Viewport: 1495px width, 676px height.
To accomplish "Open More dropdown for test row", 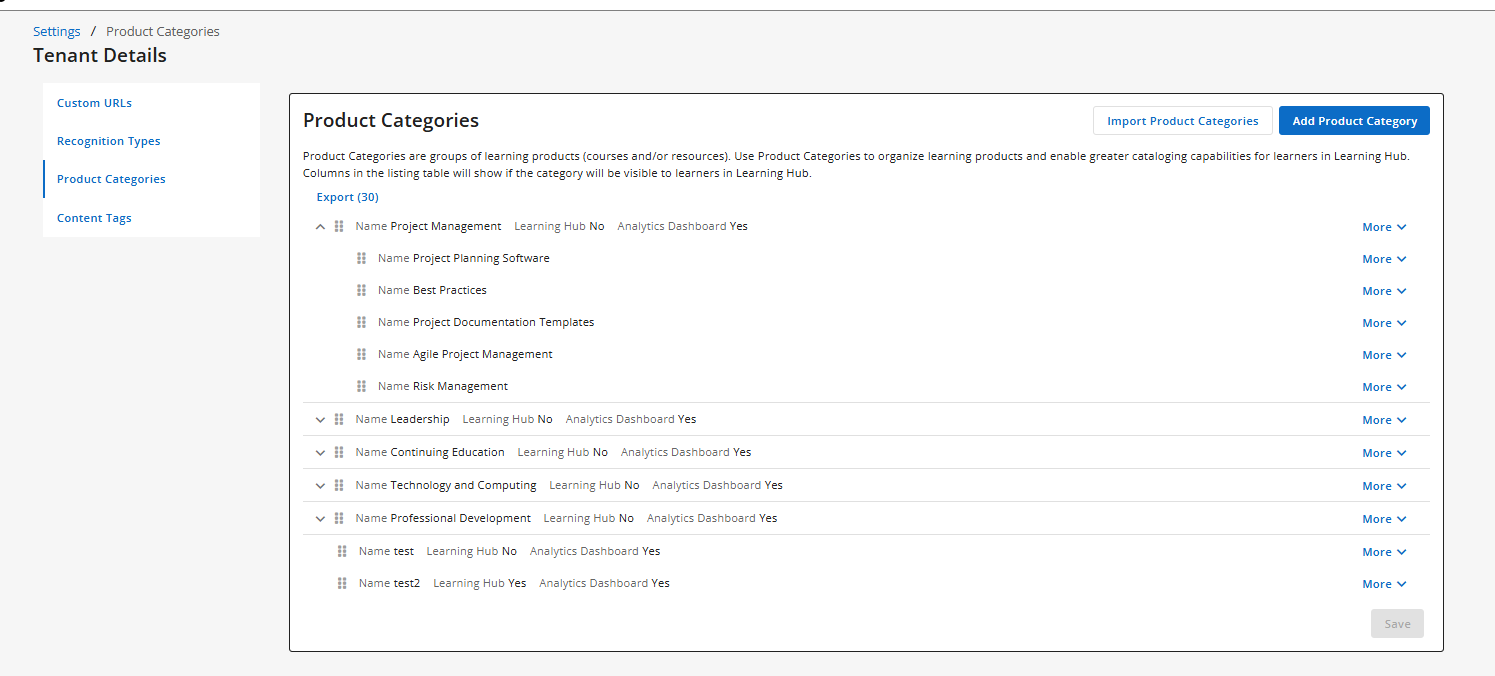I will click(1384, 552).
